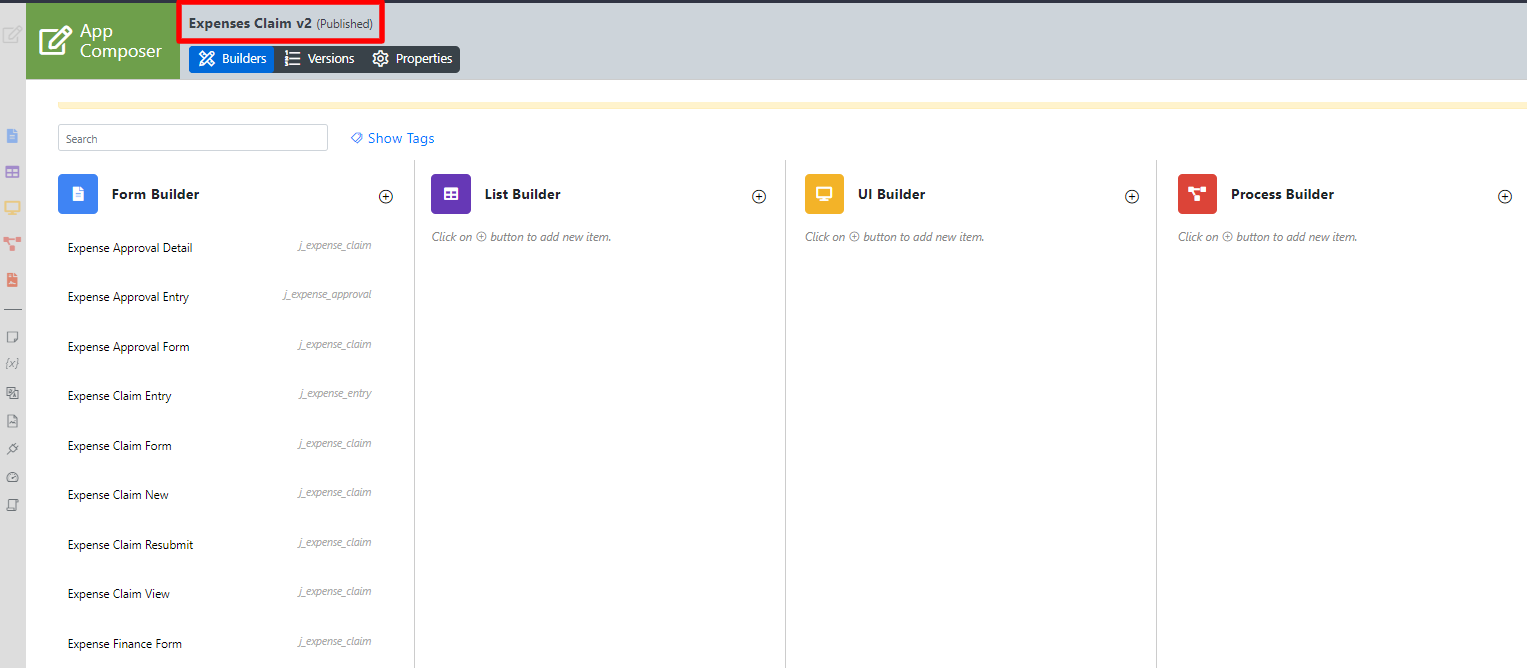Image resolution: width=1527 pixels, height=668 pixels.
Task: Open the Expense Approval Detail form
Action: [130, 248]
